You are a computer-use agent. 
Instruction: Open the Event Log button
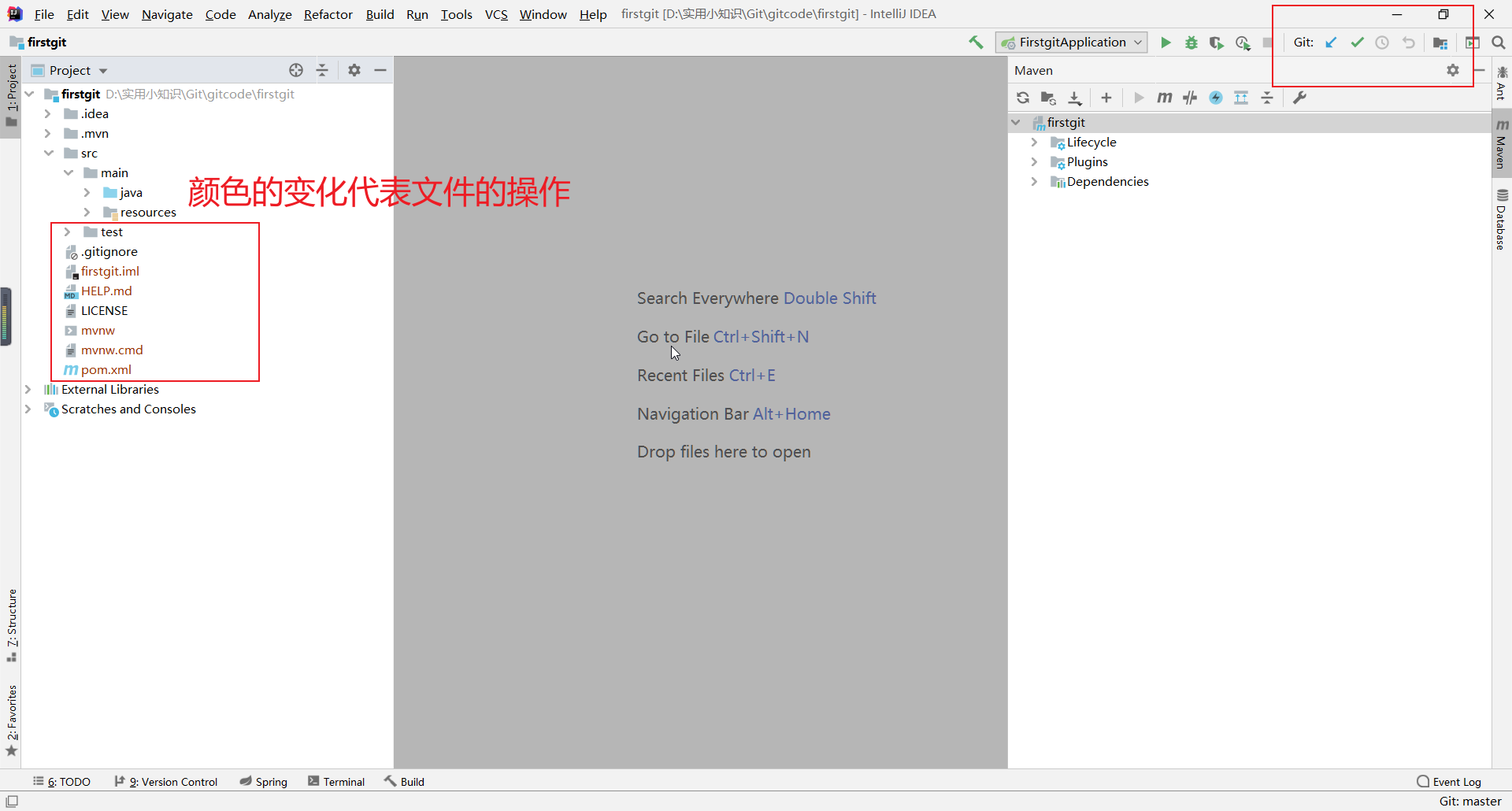point(1449,781)
